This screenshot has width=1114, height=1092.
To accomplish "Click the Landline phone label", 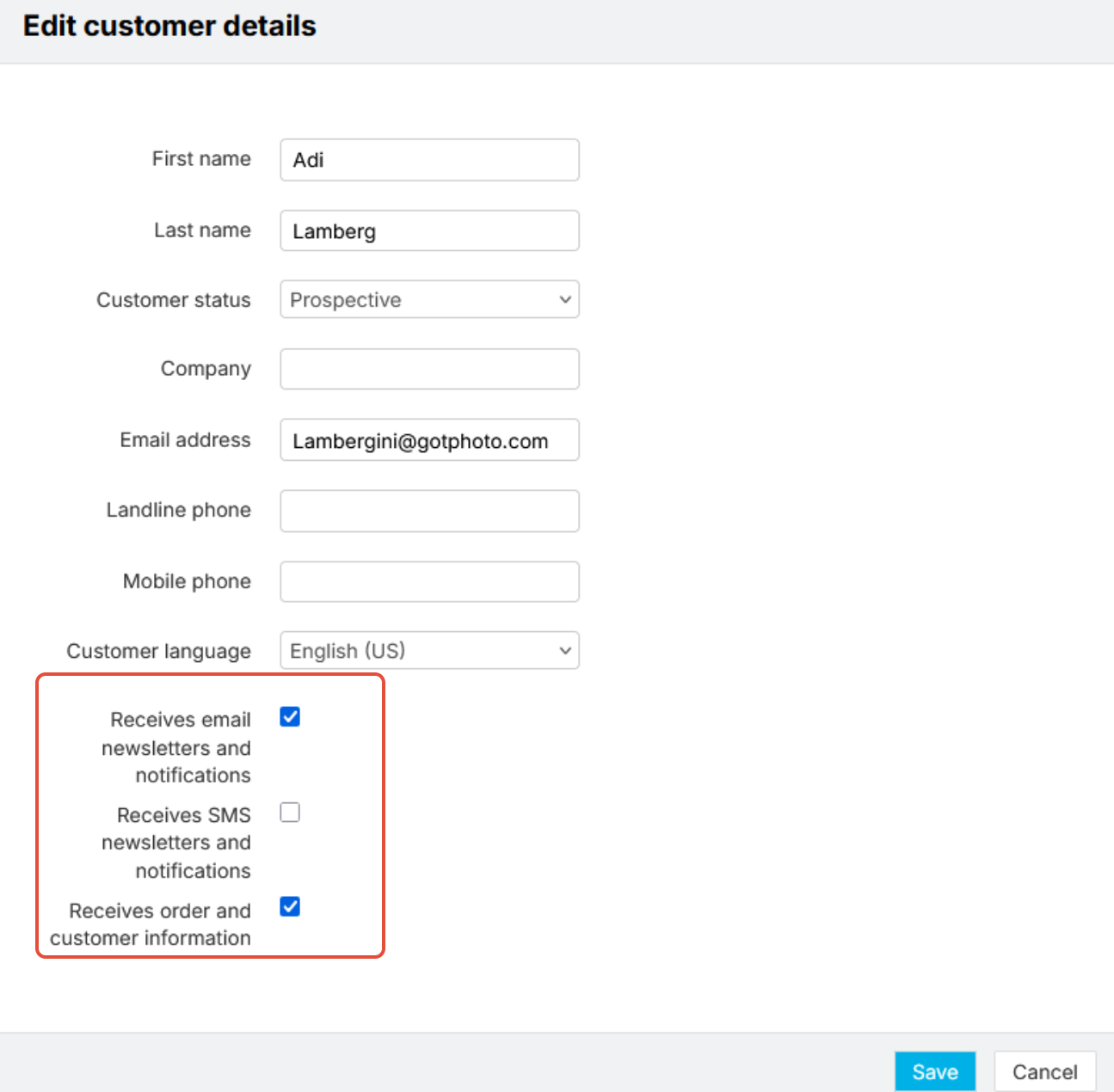I will pyautogui.click(x=179, y=510).
